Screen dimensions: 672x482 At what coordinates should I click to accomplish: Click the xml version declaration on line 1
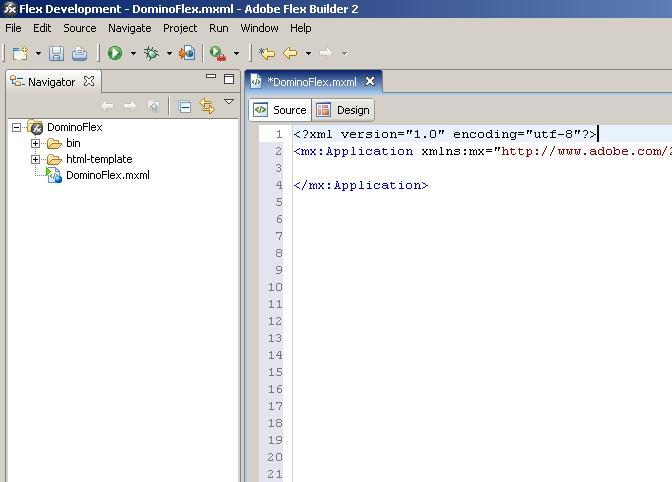click(x=445, y=135)
